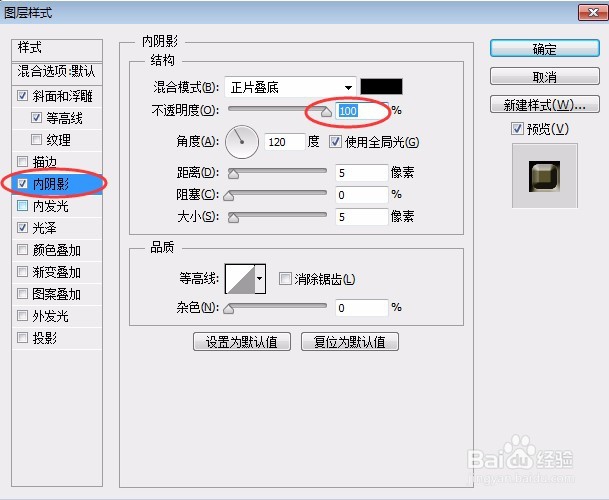Screen dimensions: 609x500
Task: Select the 渐变叠加 style row
Action: click(57, 272)
